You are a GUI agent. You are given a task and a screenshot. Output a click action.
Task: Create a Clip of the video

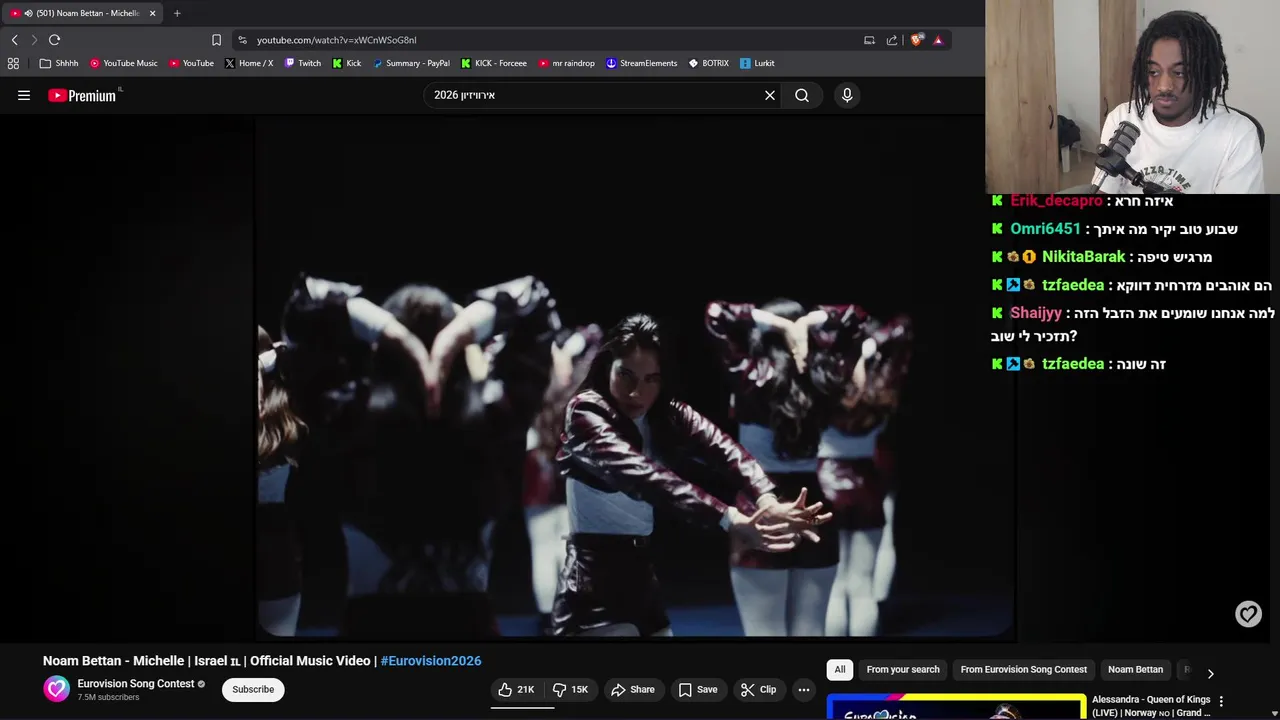click(758, 689)
